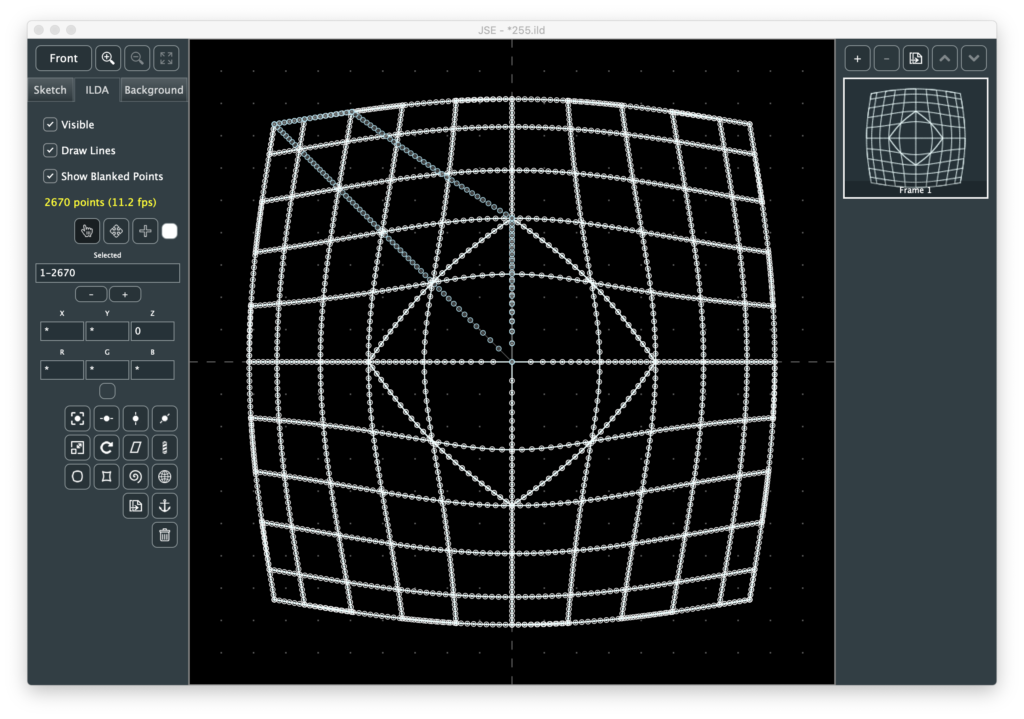Click the move frame down chevron
This screenshot has height=719, width=1024.
[973, 58]
